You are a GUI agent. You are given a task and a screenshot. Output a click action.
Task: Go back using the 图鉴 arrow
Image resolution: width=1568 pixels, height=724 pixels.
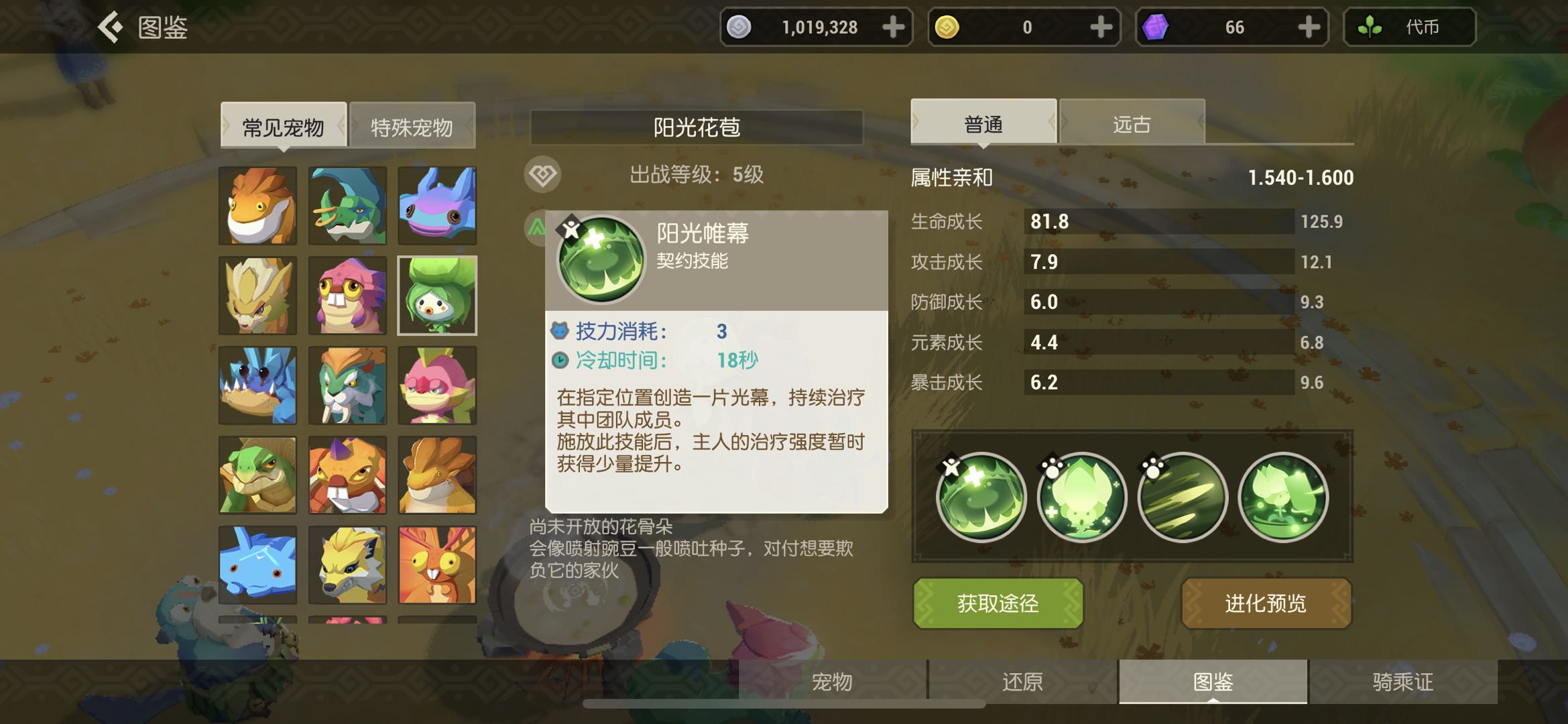coord(111,27)
